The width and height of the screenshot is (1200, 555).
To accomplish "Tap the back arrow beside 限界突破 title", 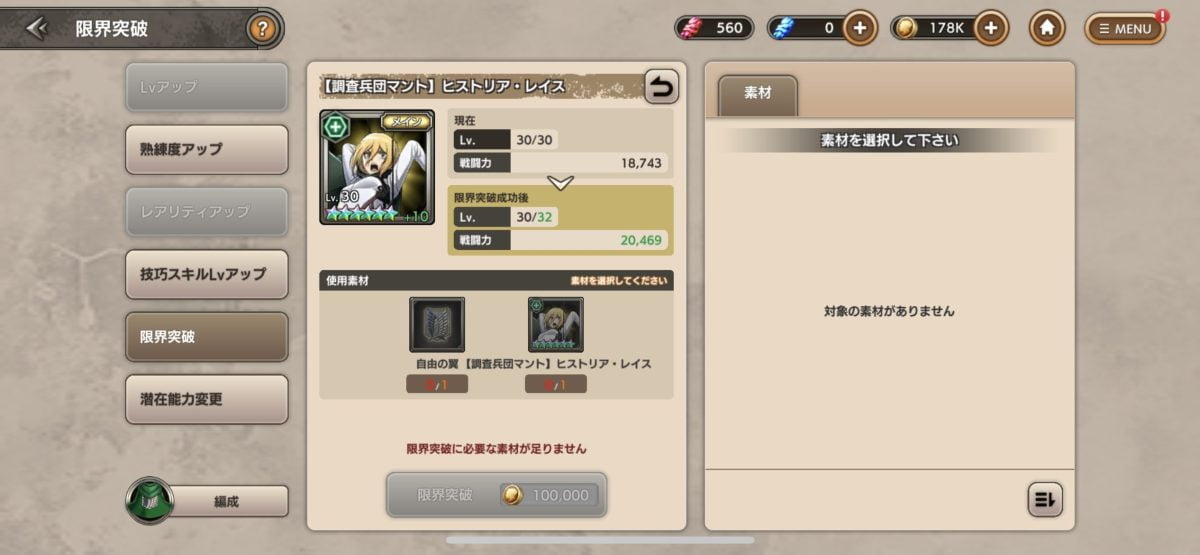I will pos(37,28).
